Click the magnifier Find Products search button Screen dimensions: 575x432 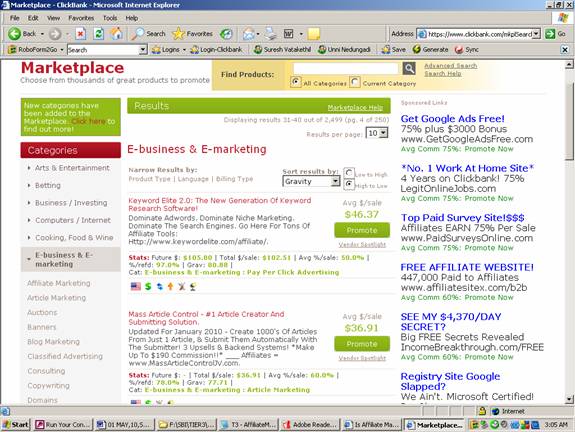pos(409,68)
